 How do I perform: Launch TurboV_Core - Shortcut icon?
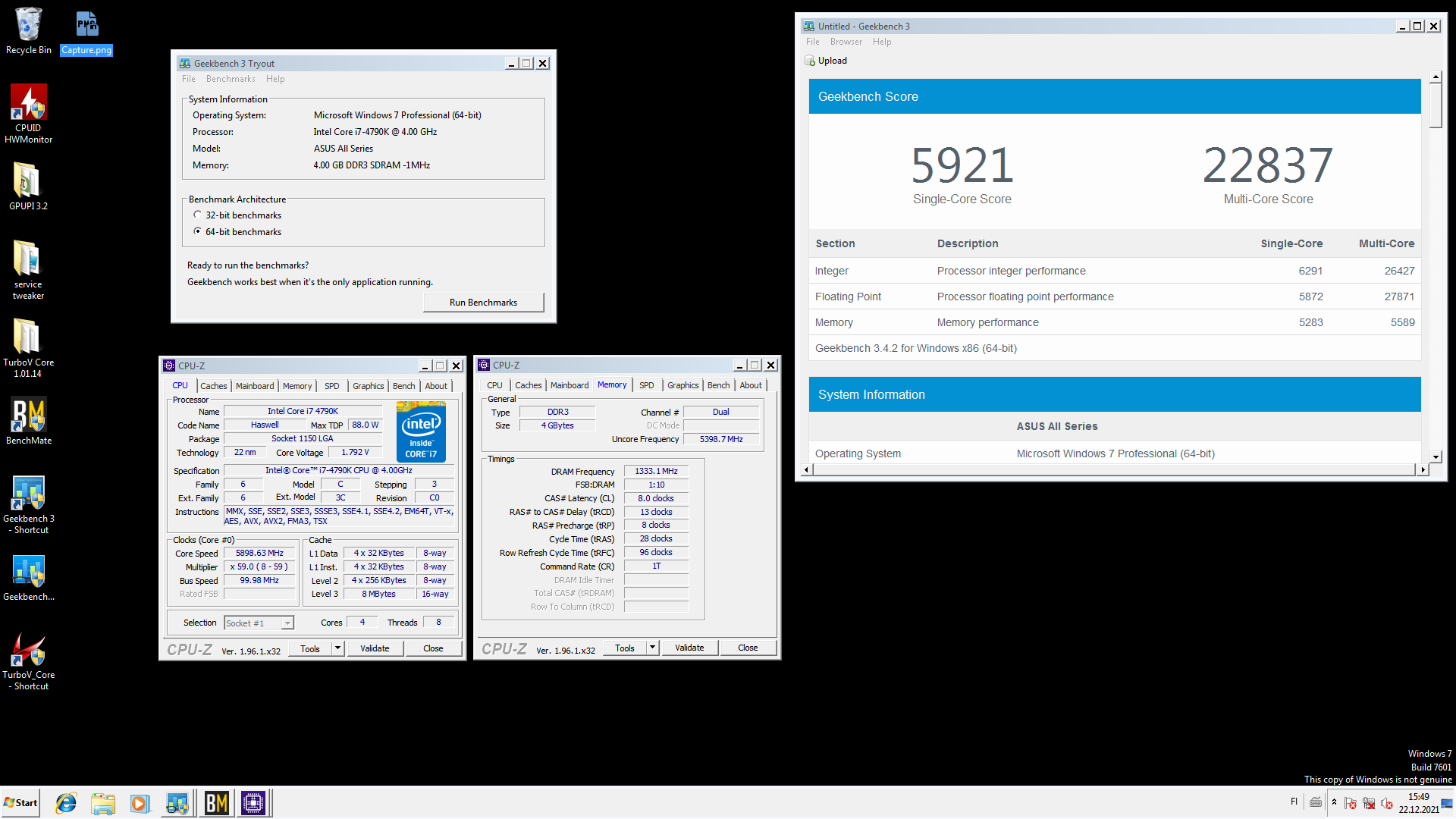28,661
